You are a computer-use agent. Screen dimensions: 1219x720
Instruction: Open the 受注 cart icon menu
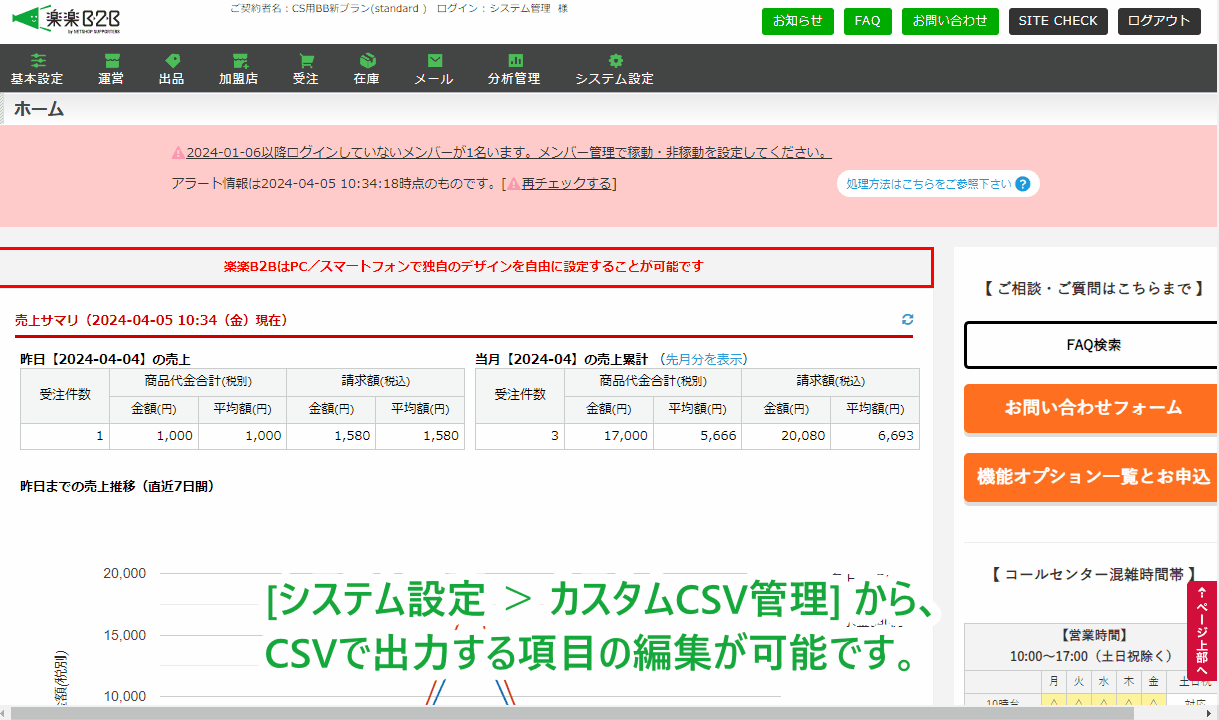point(306,61)
